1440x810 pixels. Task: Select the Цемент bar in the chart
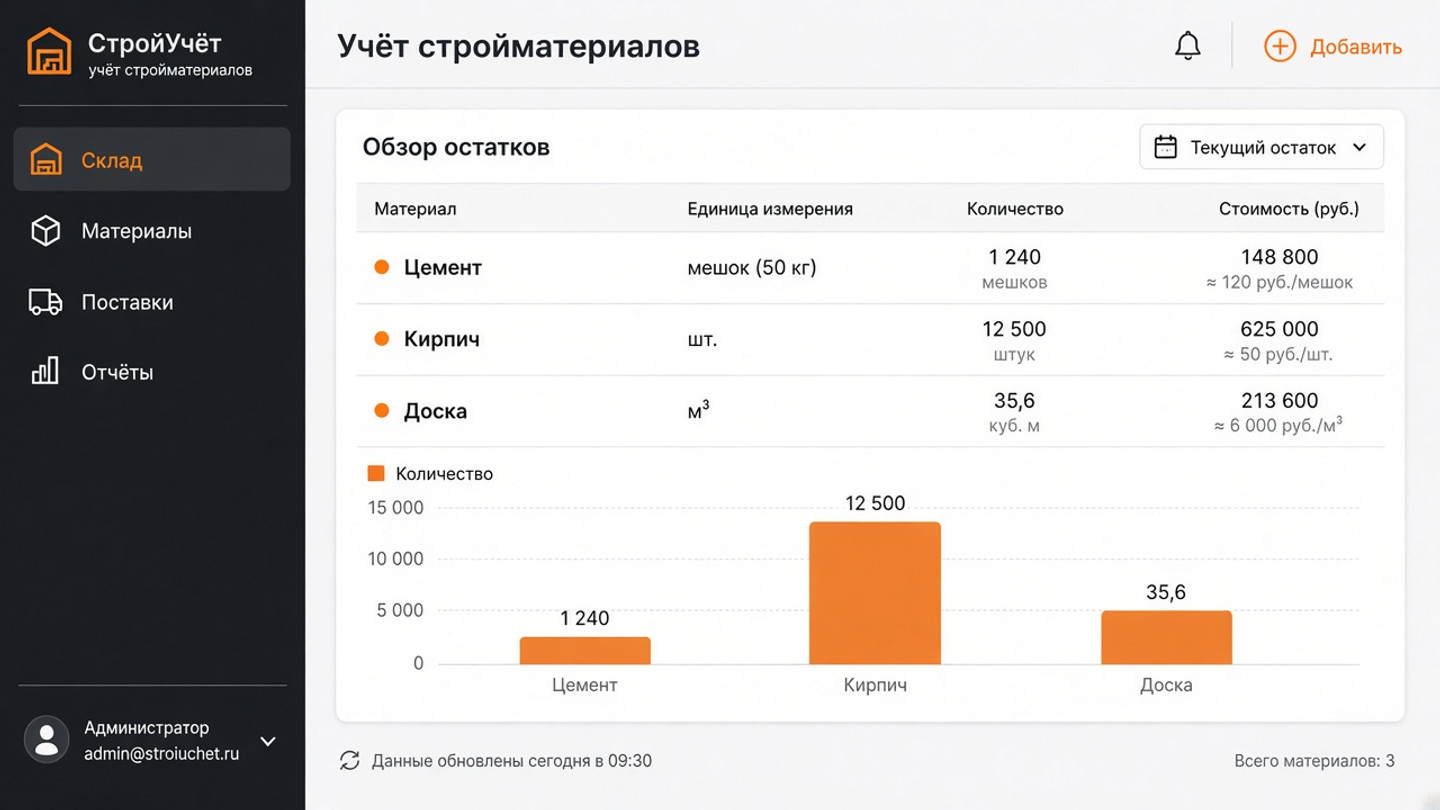click(585, 651)
